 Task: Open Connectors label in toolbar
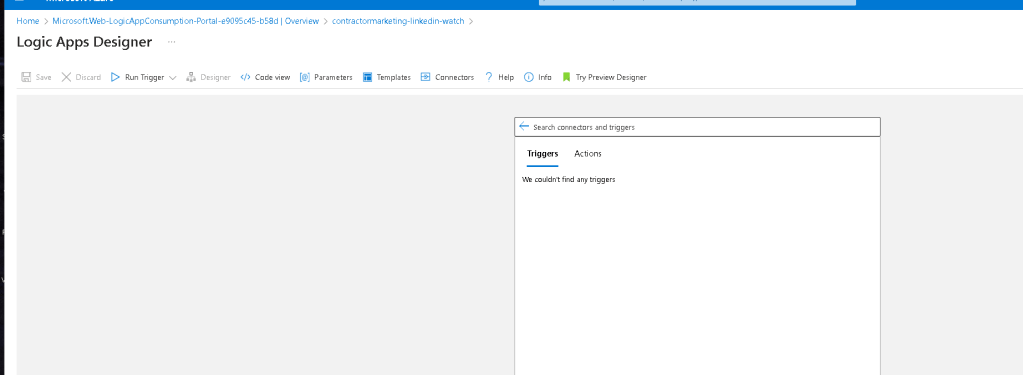[x=455, y=77]
